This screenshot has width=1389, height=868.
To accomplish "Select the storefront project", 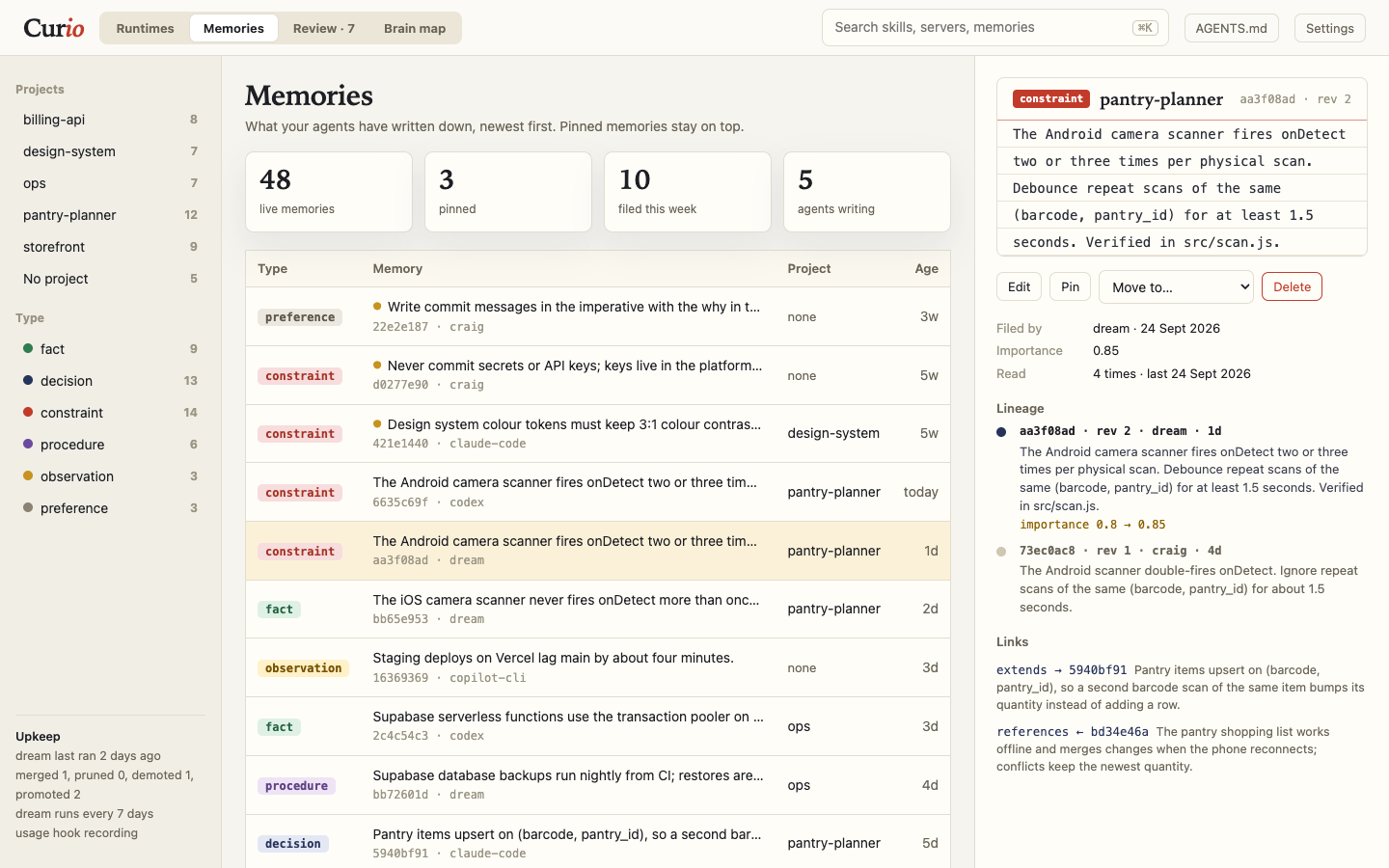I will 110,247.
